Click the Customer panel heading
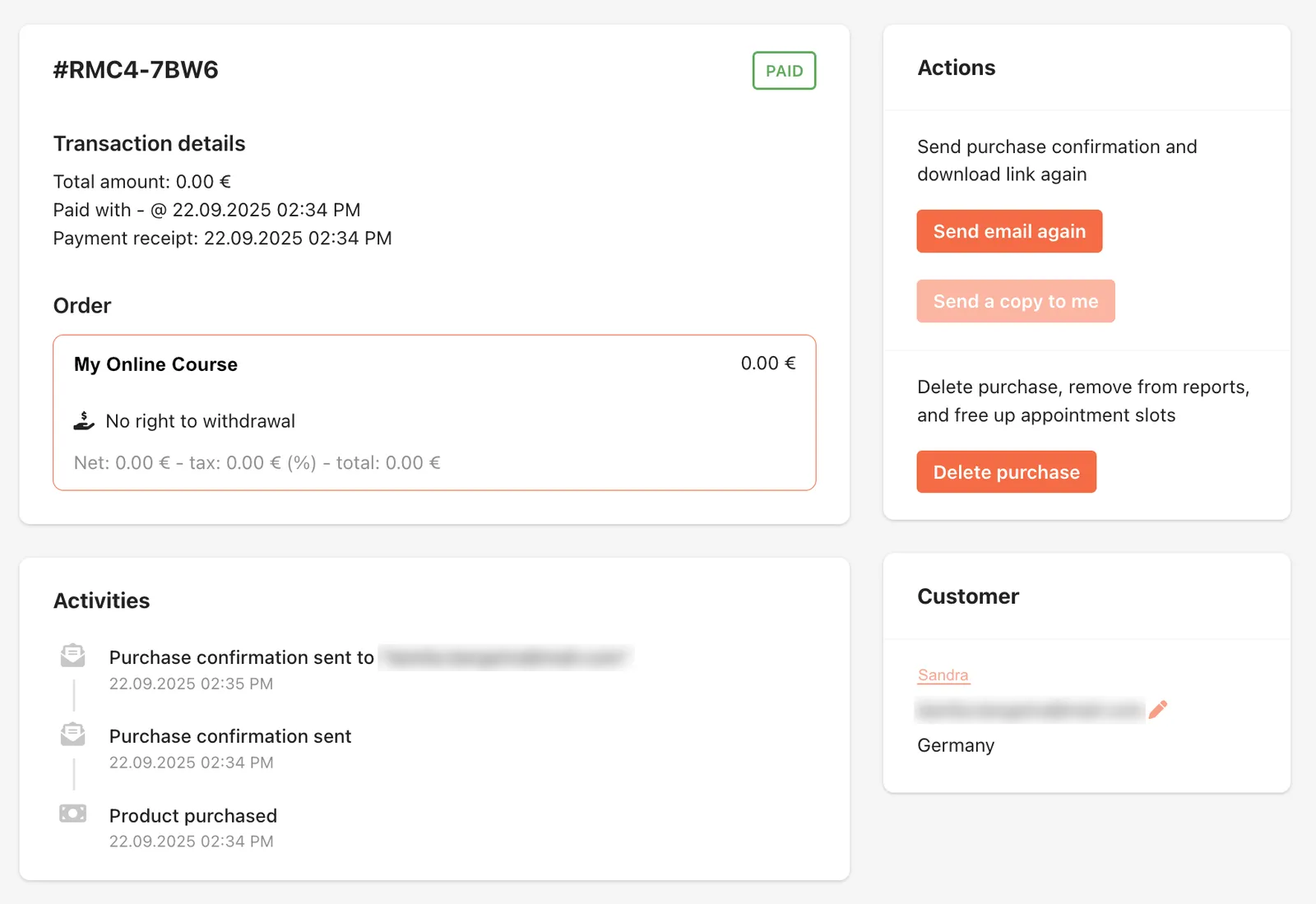Viewport: 1316px width, 904px height. pos(968,596)
